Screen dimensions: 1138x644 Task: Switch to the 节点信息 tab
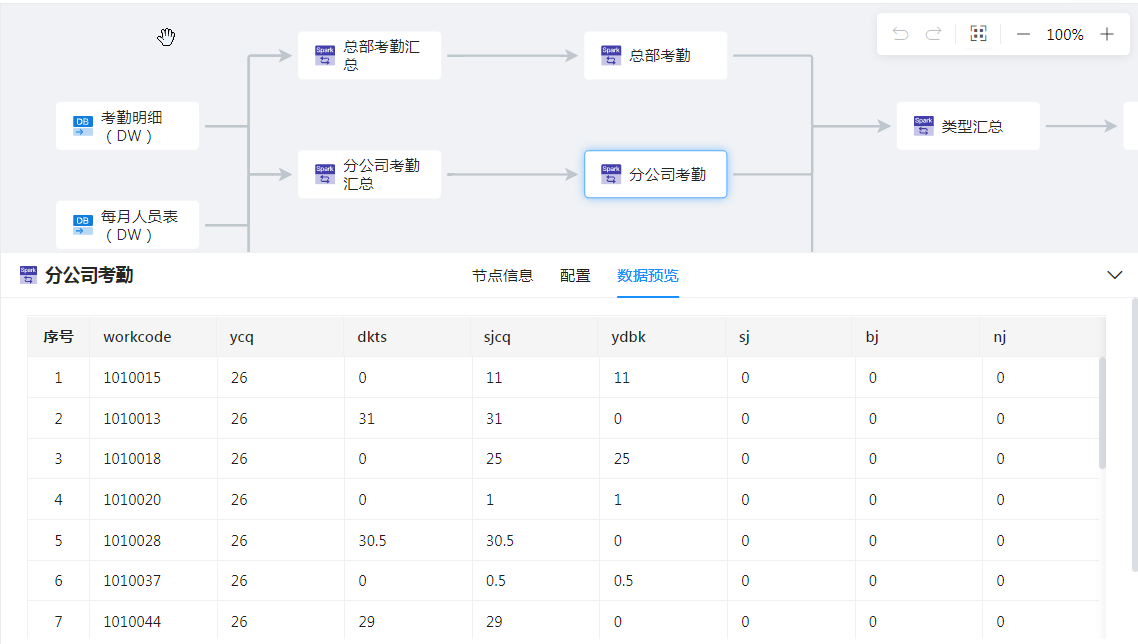(x=502, y=276)
